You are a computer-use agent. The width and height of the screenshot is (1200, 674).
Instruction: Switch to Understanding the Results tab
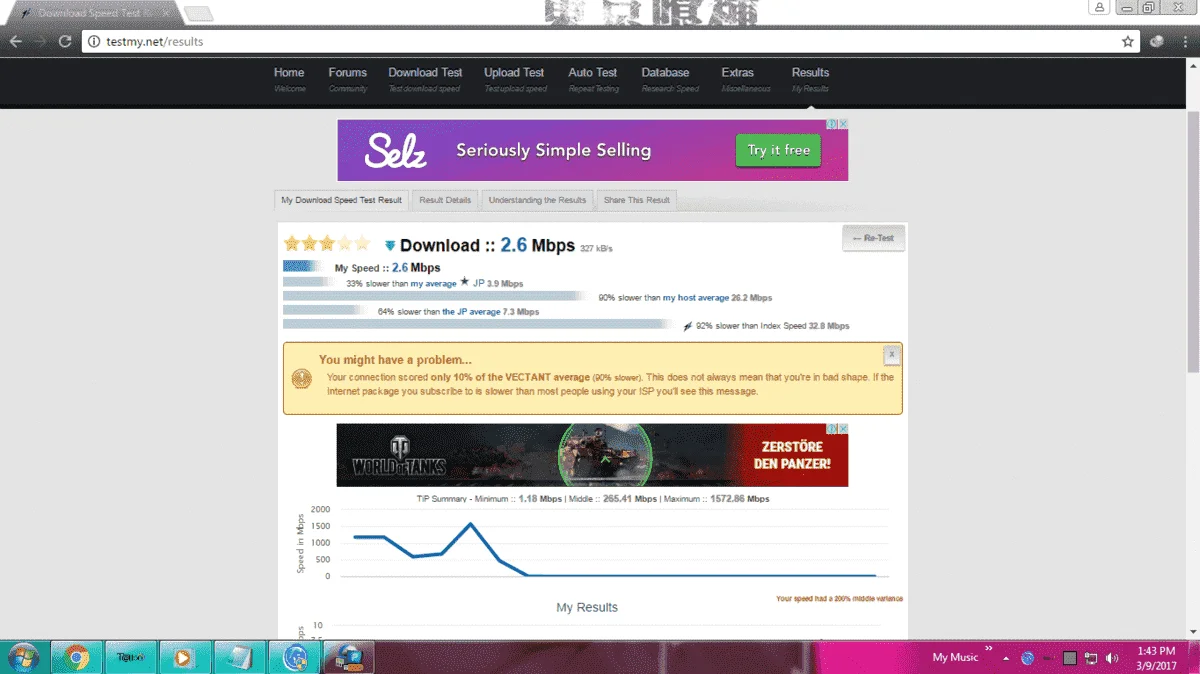pos(537,200)
